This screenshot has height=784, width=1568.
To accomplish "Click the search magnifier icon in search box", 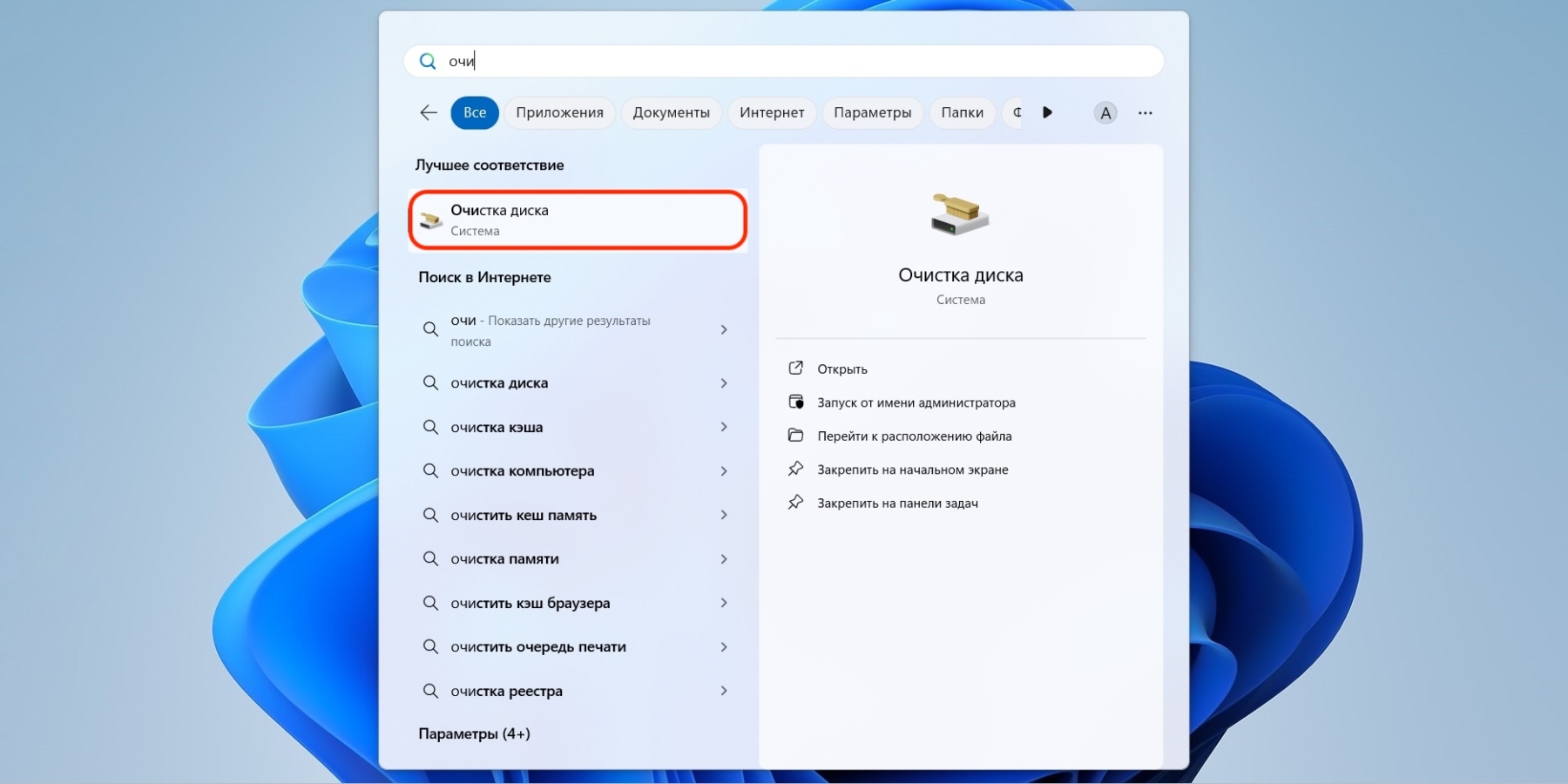I will pyautogui.click(x=428, y=61).
